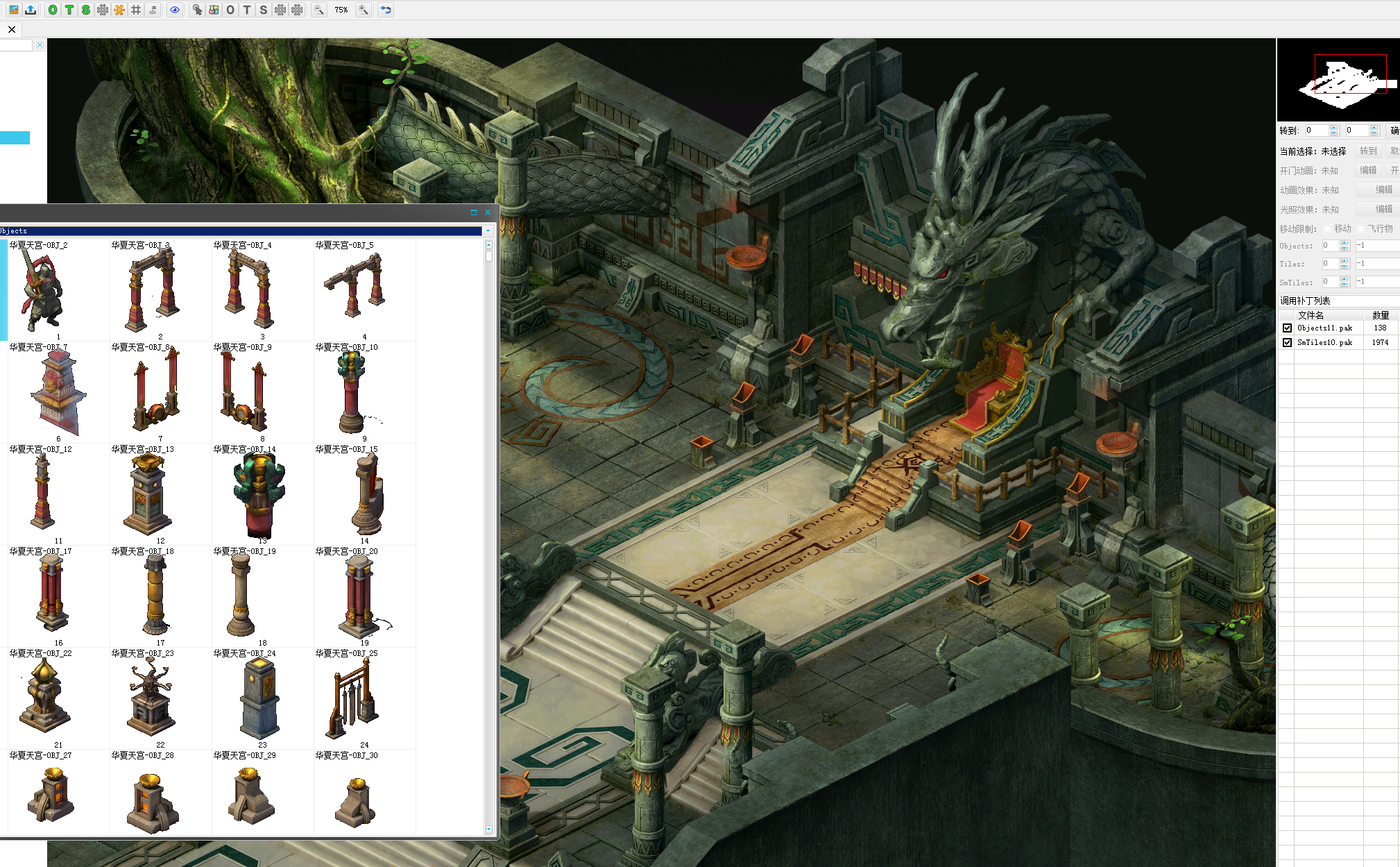Click gray gear icon beside green S
The height and width of the screenshot is (867, 1400).
coord(103,10)
